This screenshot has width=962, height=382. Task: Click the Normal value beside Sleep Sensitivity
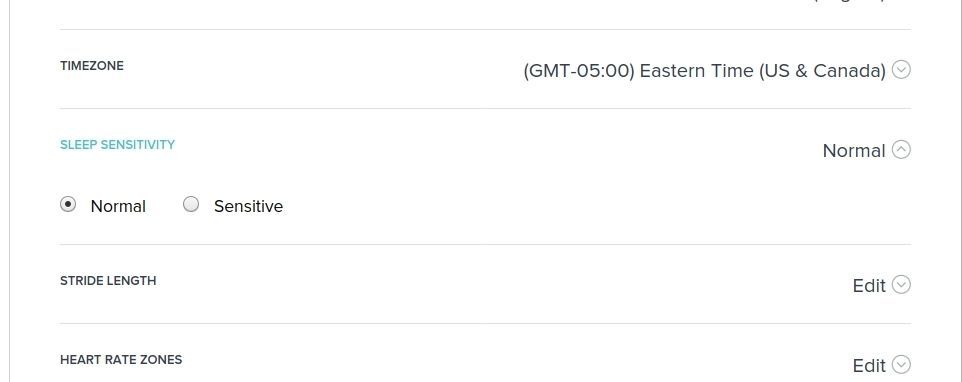point(853,151)
